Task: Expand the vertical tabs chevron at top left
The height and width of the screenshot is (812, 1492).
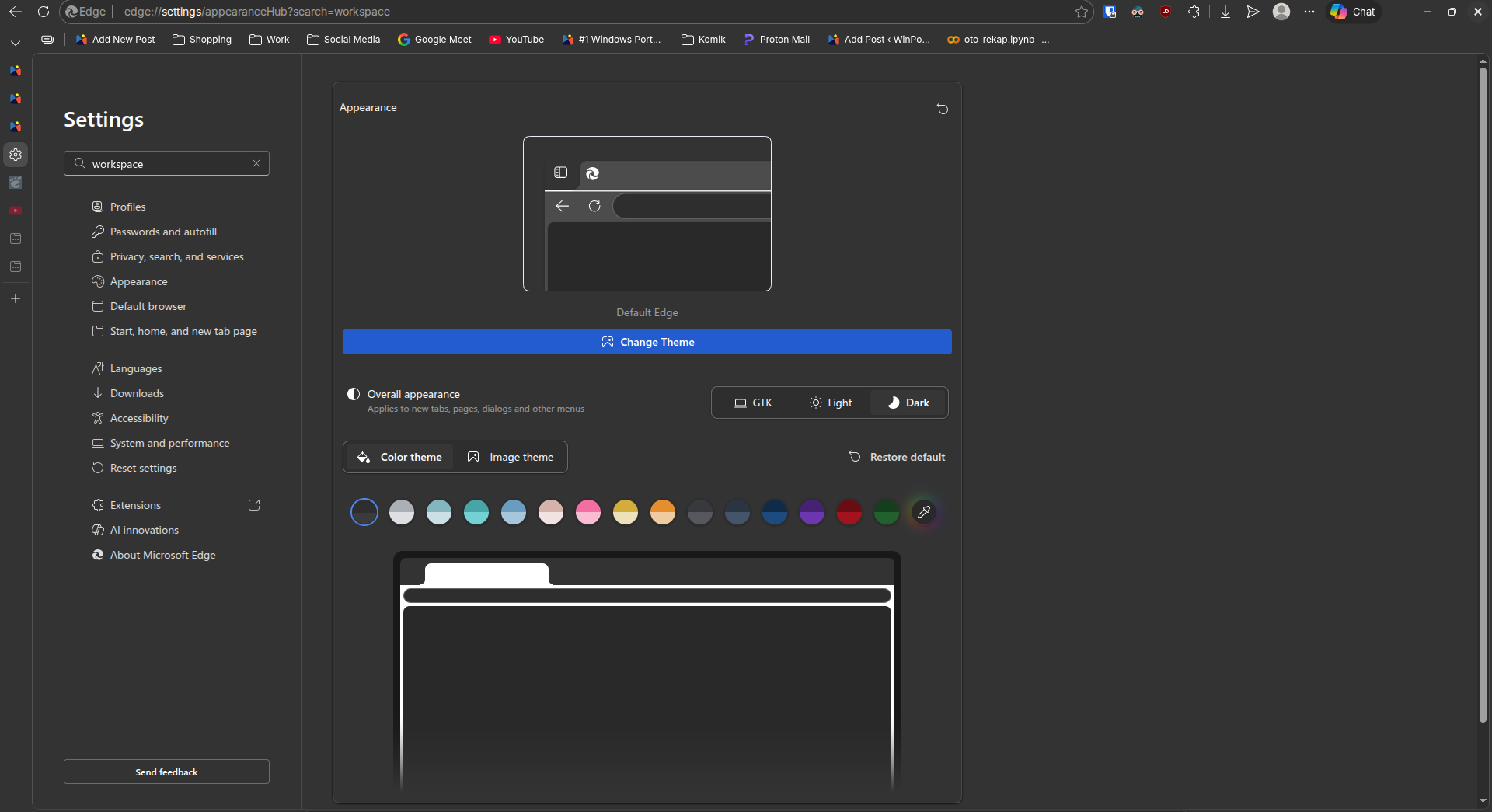Action: (x=16, y=43)
